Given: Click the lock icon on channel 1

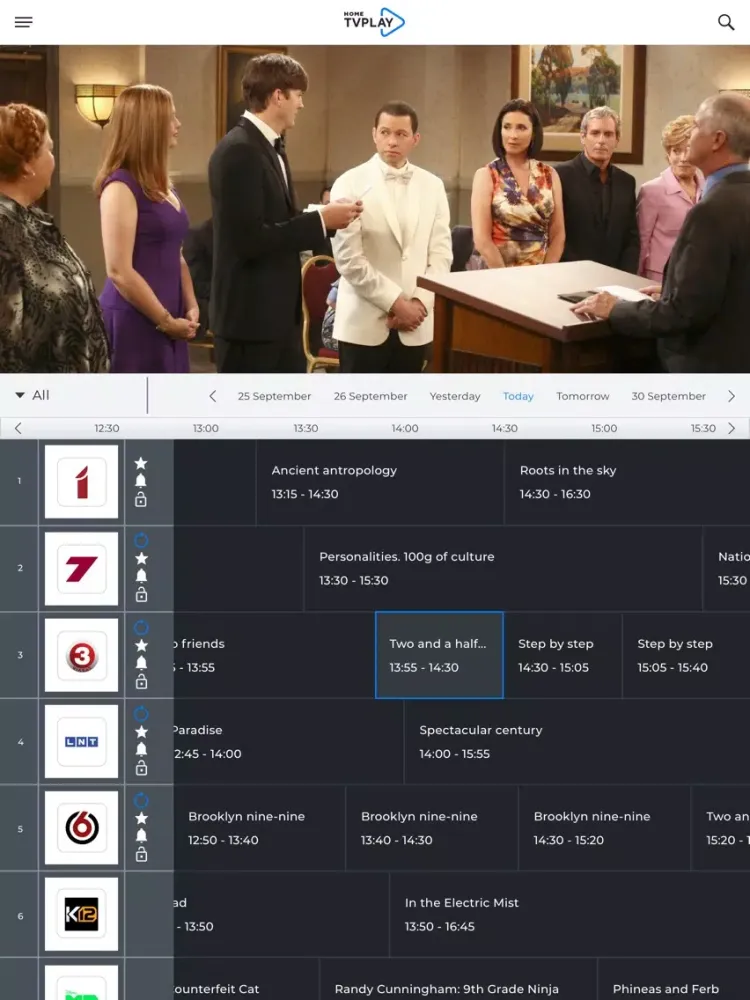Looking at the screenshot, I should [141, 499].
